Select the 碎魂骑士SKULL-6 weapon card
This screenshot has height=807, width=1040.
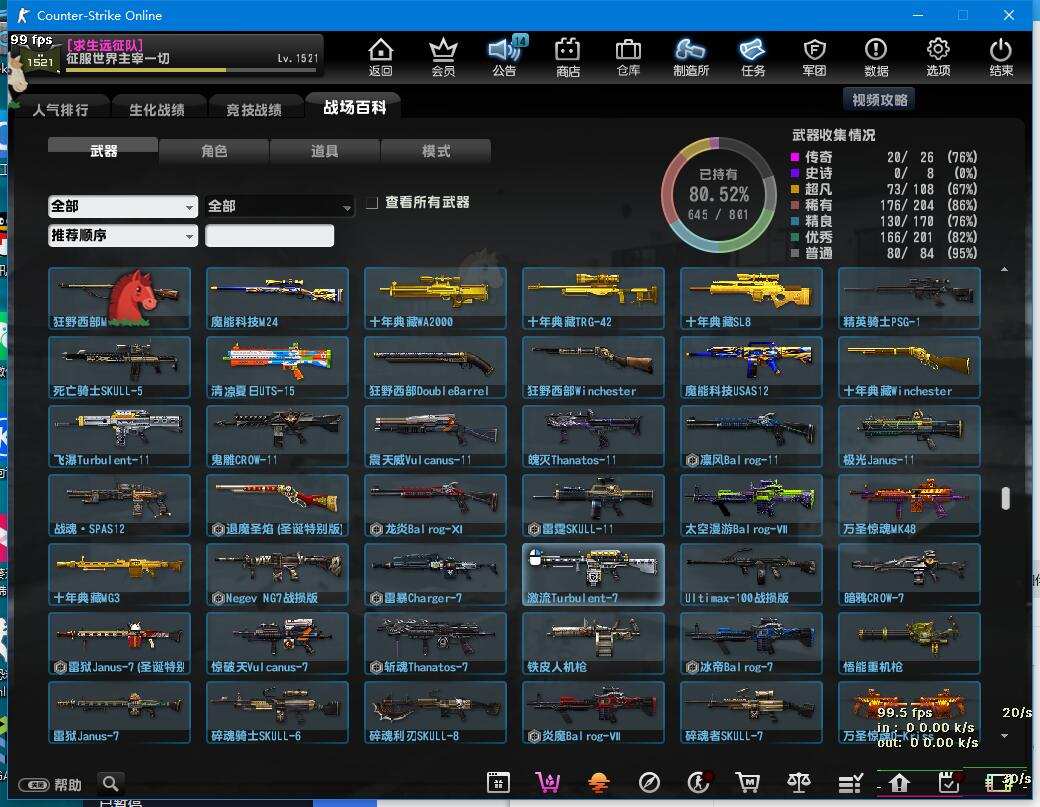(277, 712)
